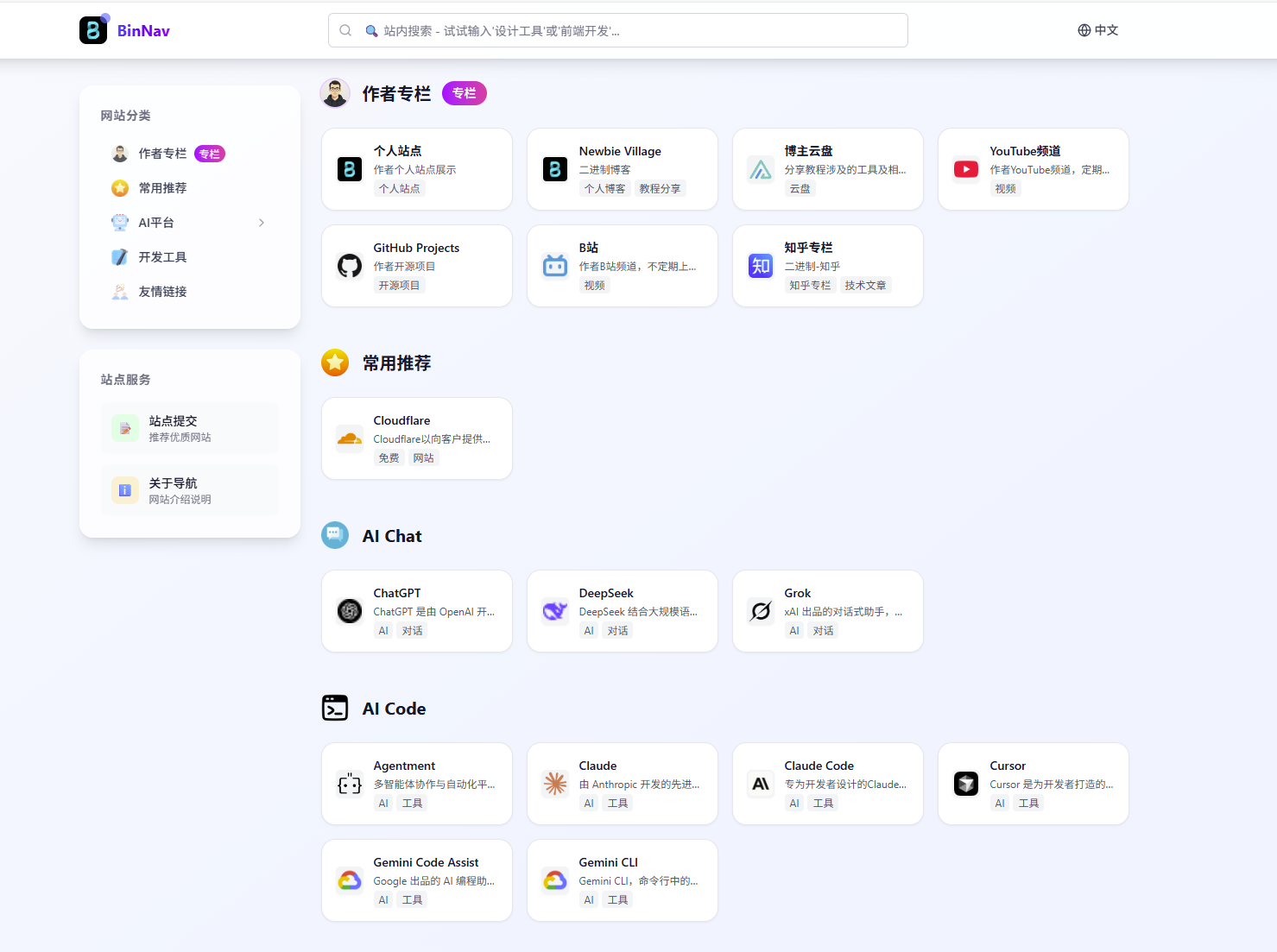The height and width of the screenshot is (952, 1277).
Task: Click the AI Code terminal section icon
Action: [x=335, y=708]
